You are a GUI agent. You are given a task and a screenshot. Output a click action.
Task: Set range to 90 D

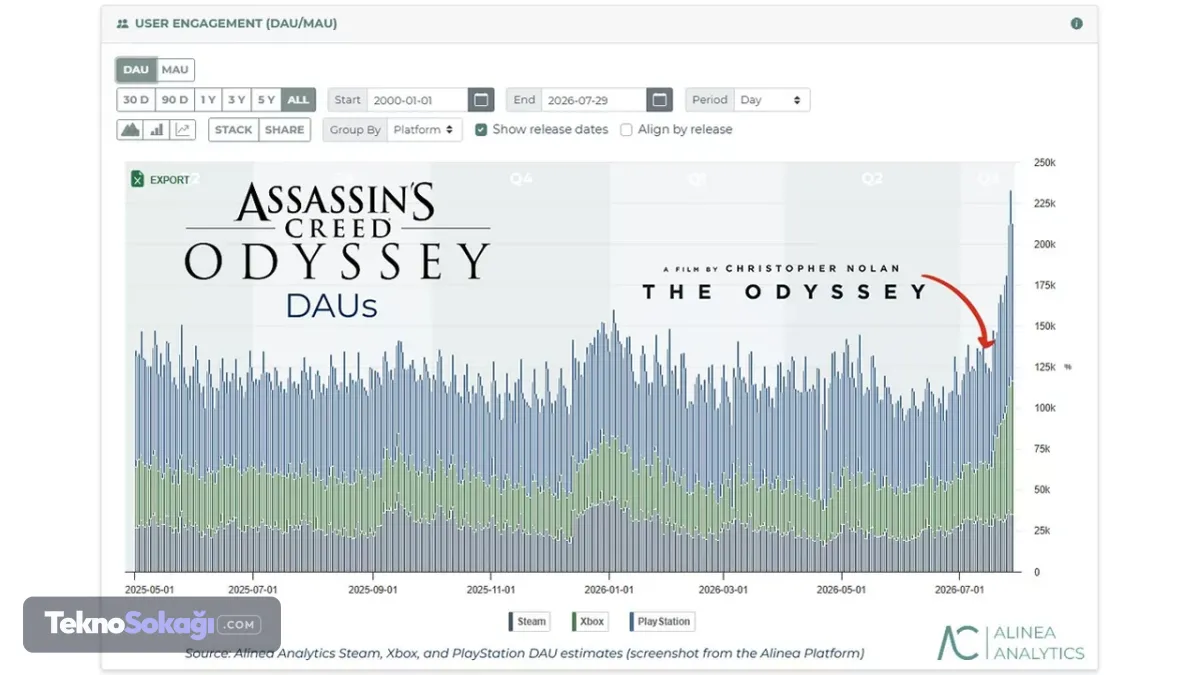tap(174, 100)
